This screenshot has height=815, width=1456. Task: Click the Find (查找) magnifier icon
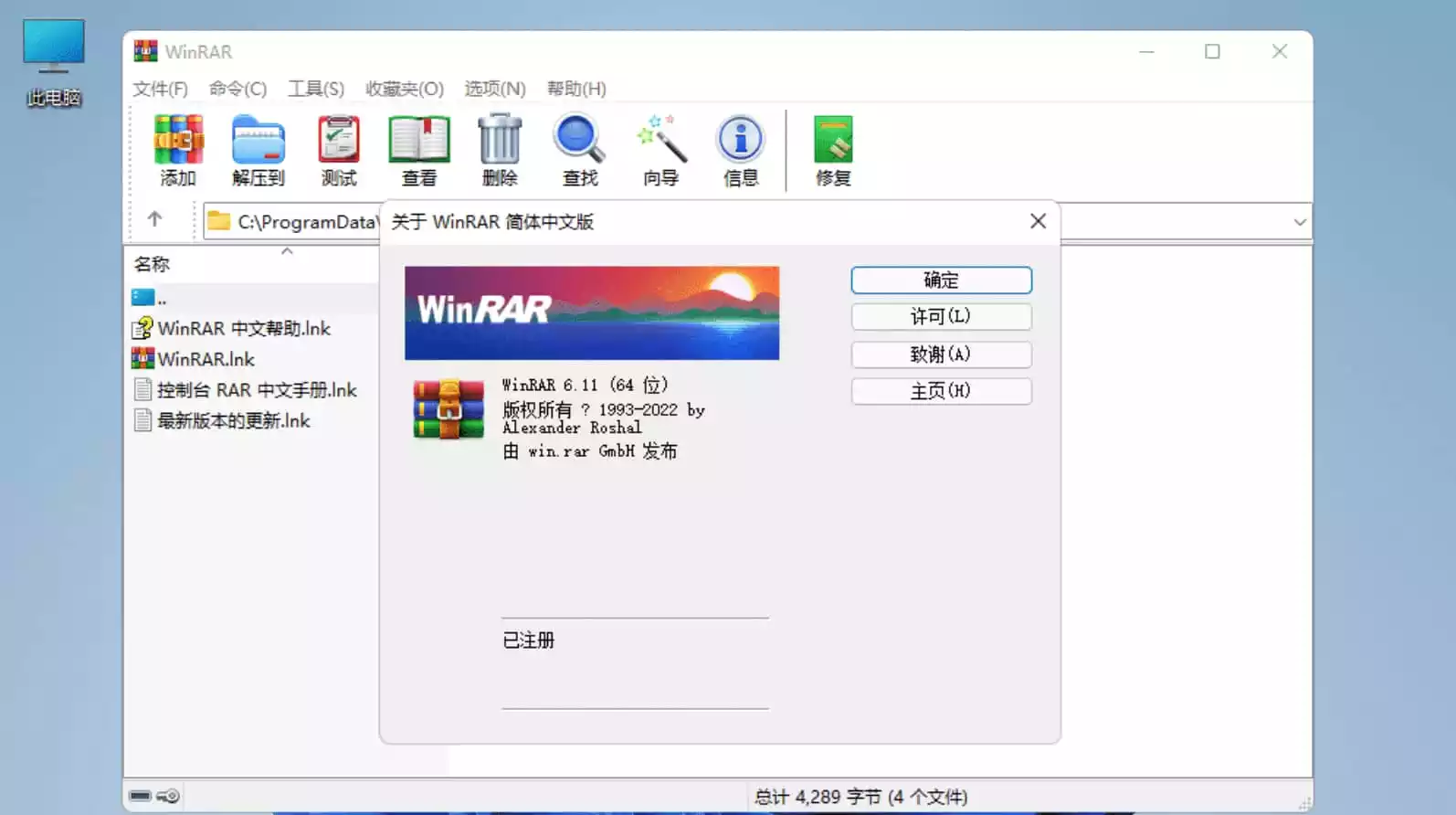point(580,150)
